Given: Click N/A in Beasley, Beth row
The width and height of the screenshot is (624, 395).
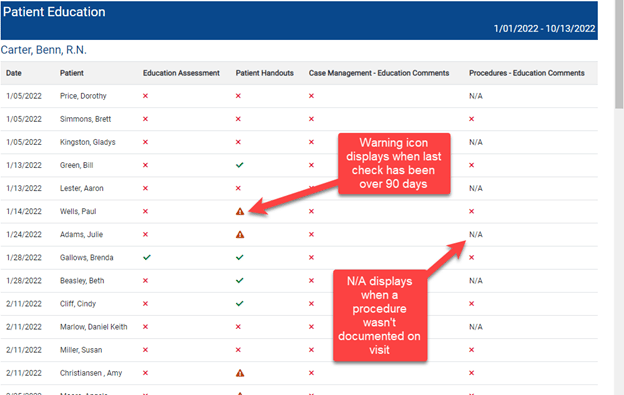Looking at the screenshot, I should click(x=476, y=280).
